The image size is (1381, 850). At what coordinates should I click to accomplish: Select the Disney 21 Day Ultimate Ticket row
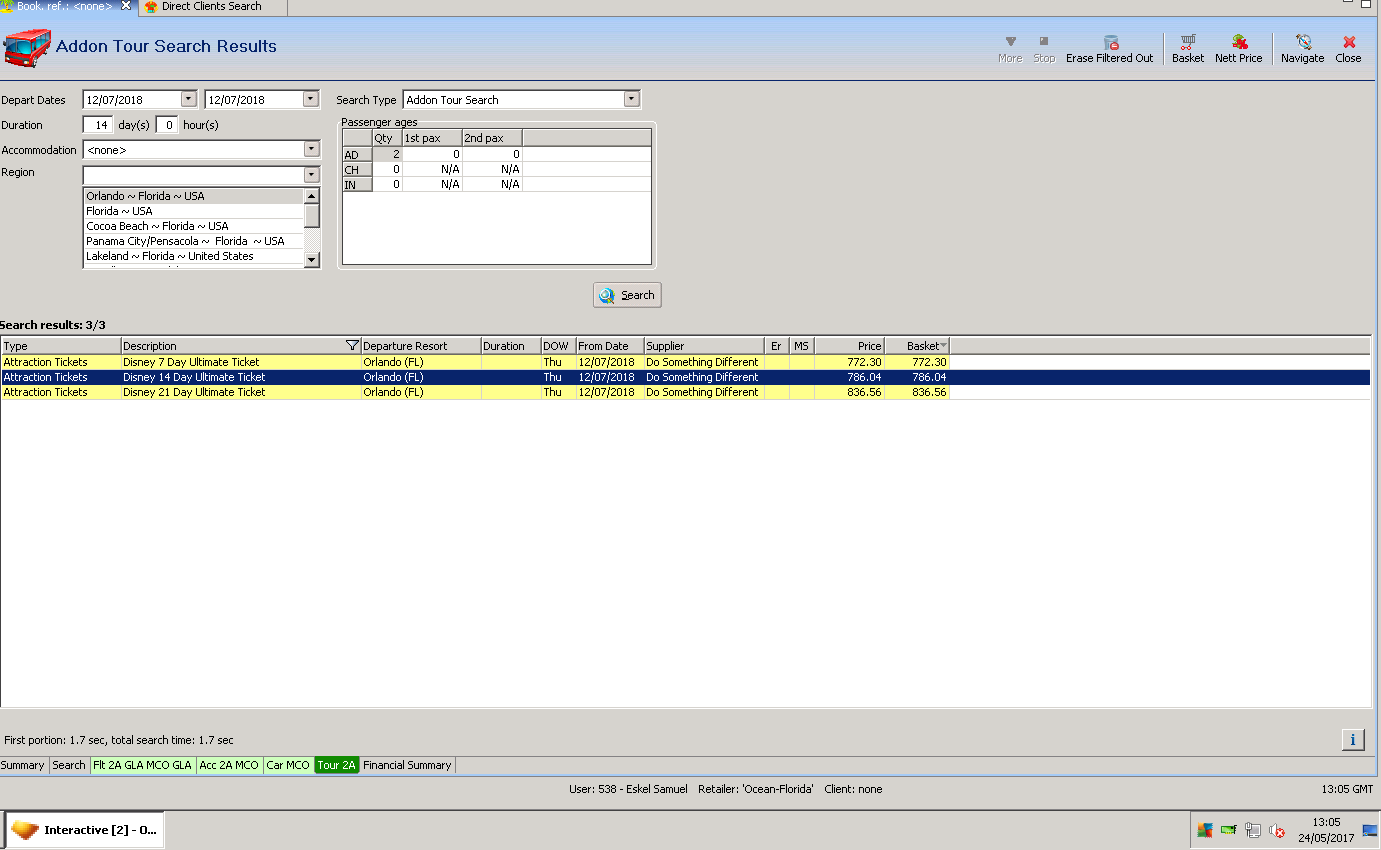click(685, 392)
